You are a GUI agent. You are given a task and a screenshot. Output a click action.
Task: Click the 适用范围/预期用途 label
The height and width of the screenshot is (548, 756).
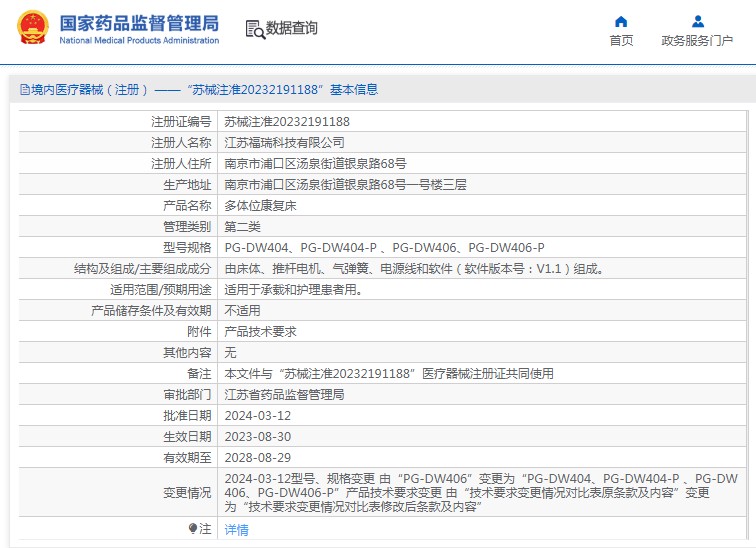pos(161,290)
